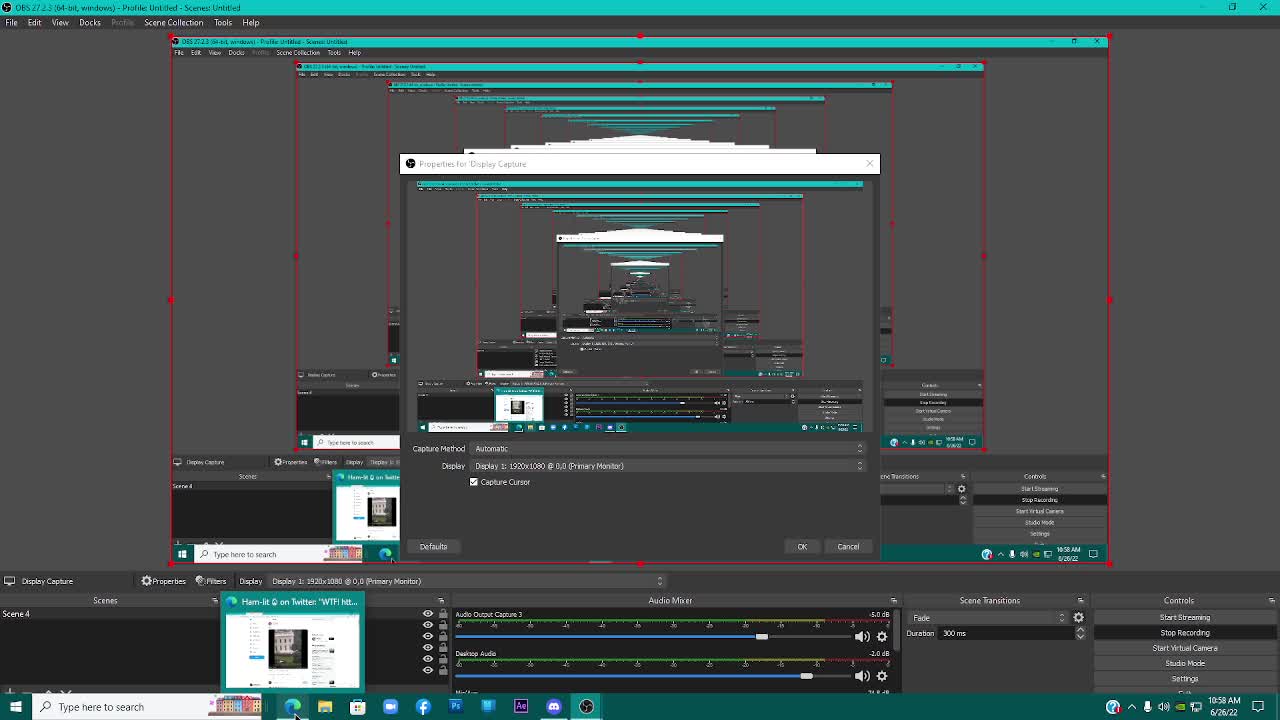This screenshot has height=720, width=1280.
Task: Pop out the Audio Mixer dock
Action: (894, 601)
